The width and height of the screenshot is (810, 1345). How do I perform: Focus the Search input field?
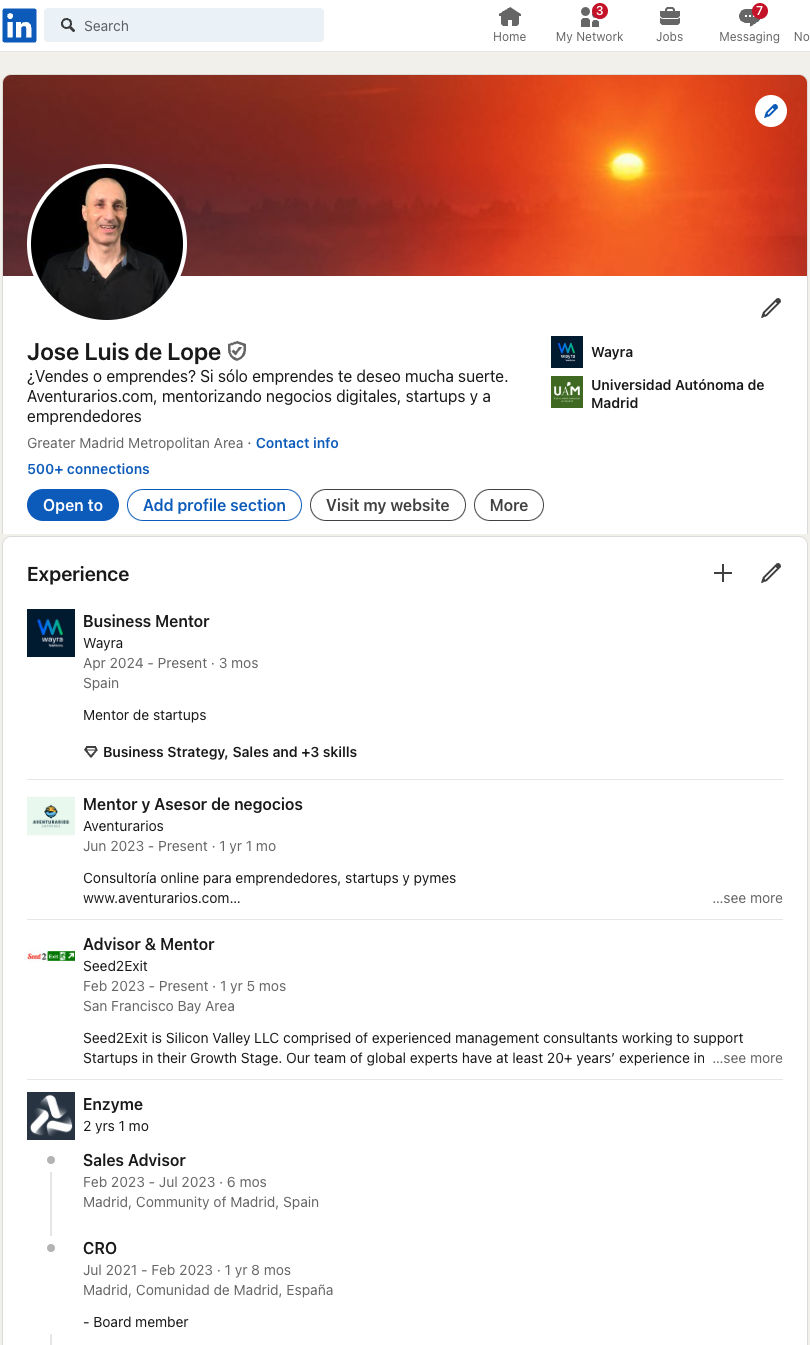tap(185, 25)
